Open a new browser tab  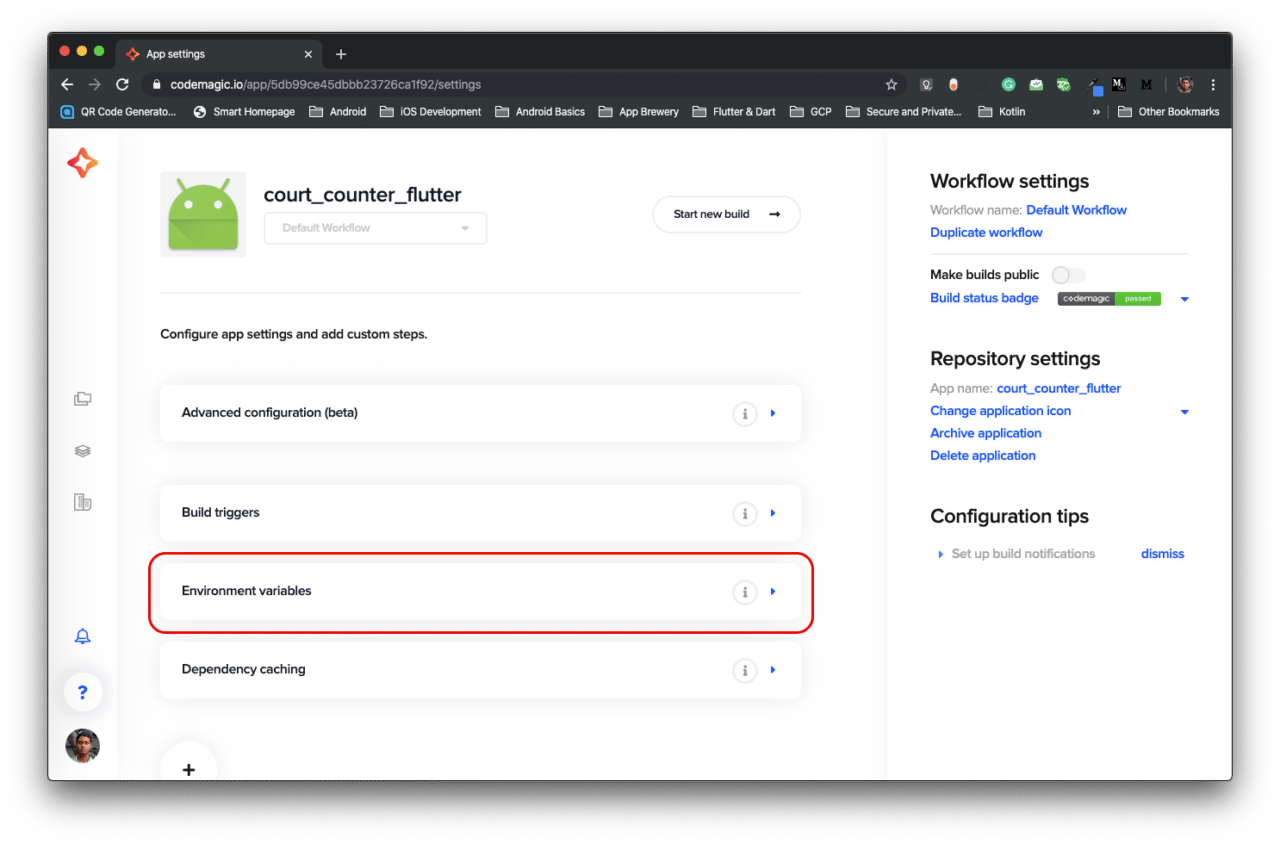pyautogui.click(x=341, y=54)
